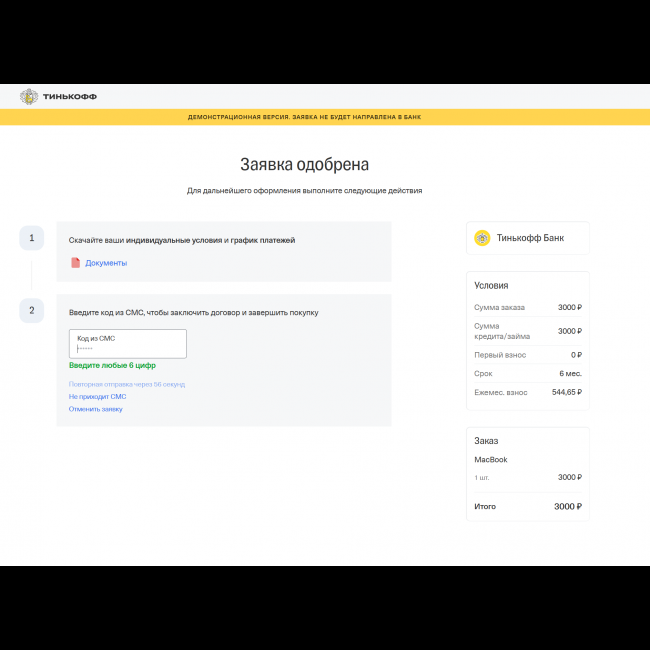Click the step 1 number badge
This screenshot has height=650, width=650.
(31, 238)
